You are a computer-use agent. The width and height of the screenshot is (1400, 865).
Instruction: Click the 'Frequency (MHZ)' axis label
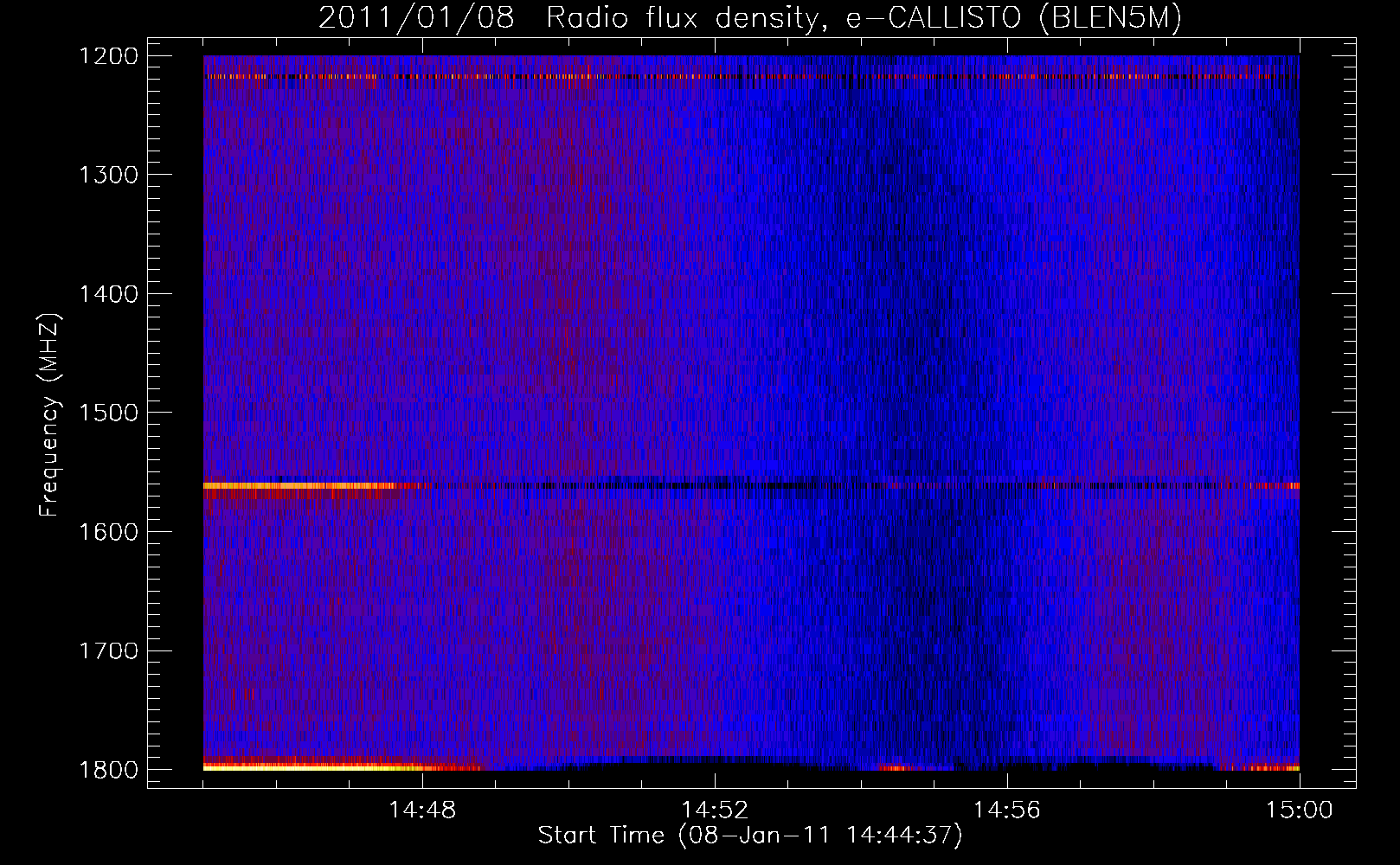49,415
